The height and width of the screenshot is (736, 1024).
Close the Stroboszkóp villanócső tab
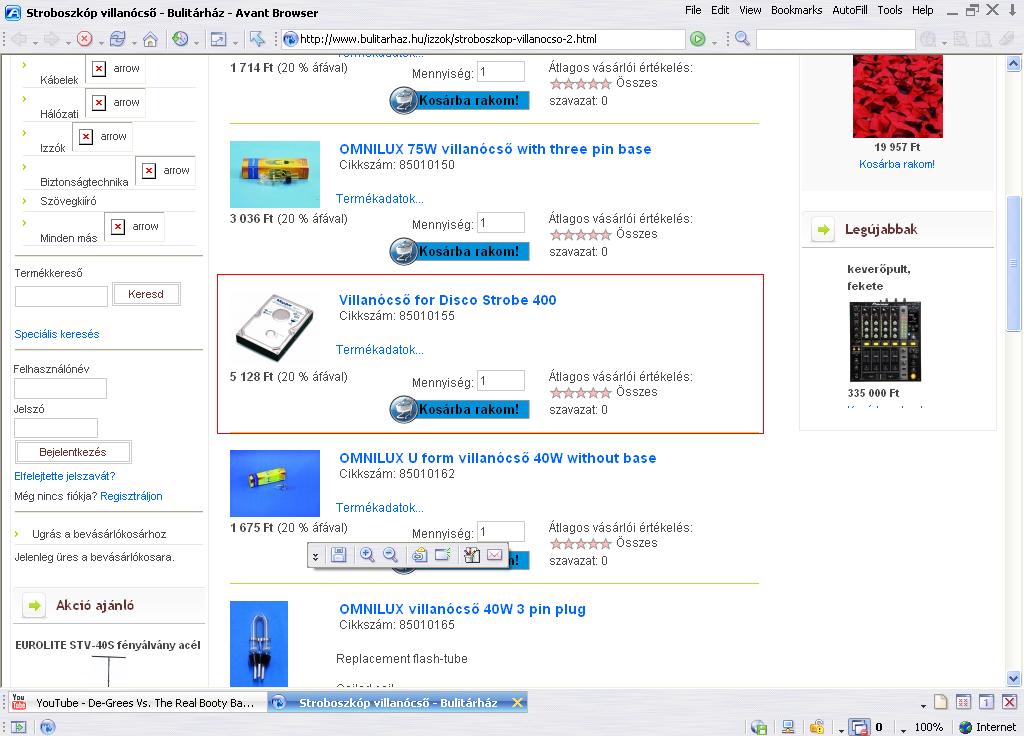[x=517, y=703]
